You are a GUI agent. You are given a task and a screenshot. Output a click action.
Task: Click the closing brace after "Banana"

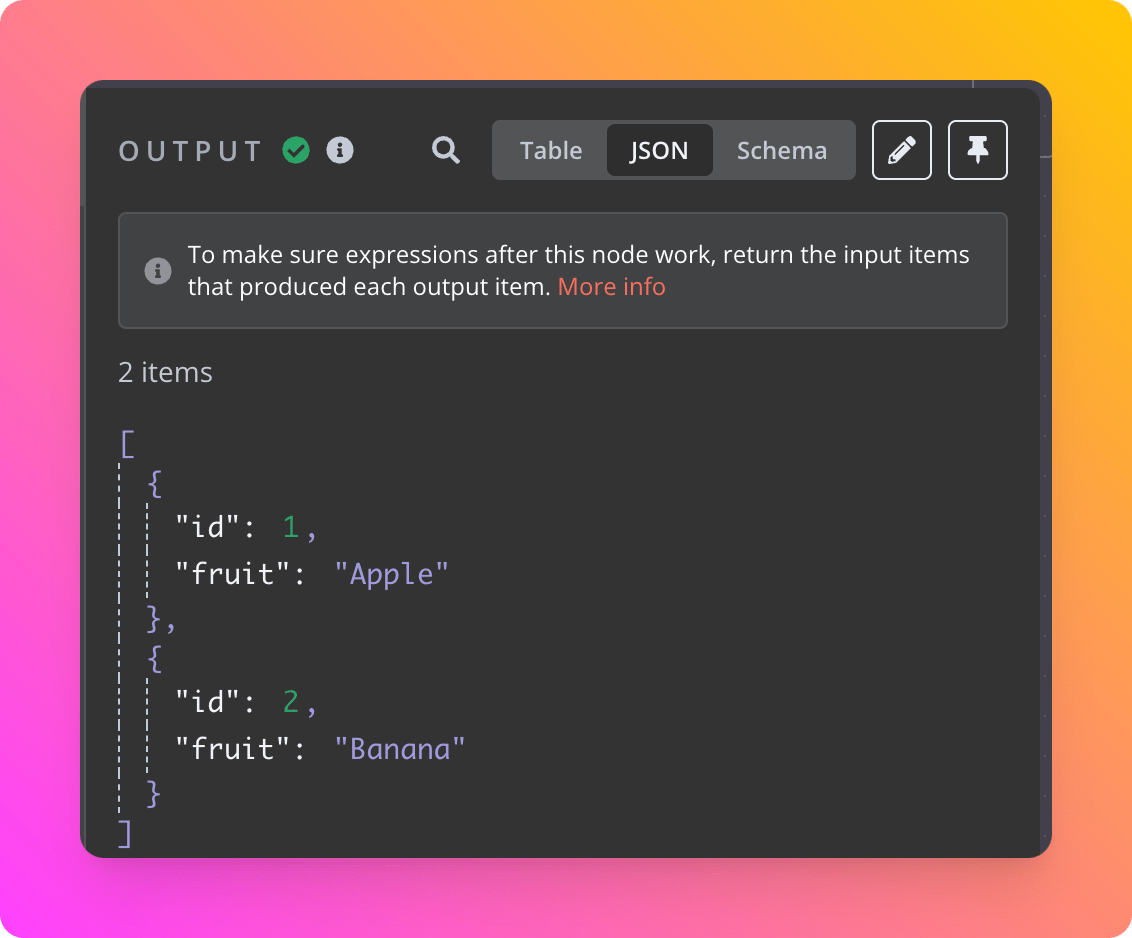pos(153,793)
